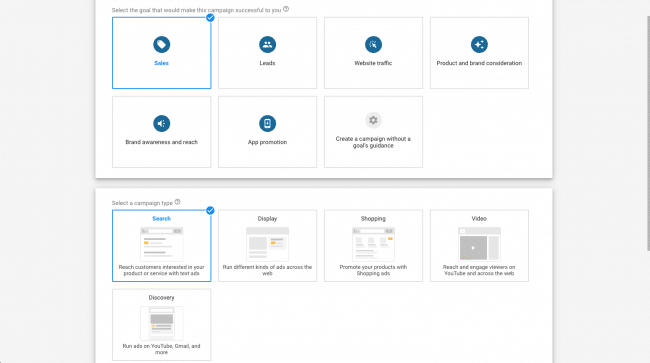This screenshot has height=363, width=650.
Task: Choose Brand awareness and reach megaphone icon
Action: [x=161, y=123]
